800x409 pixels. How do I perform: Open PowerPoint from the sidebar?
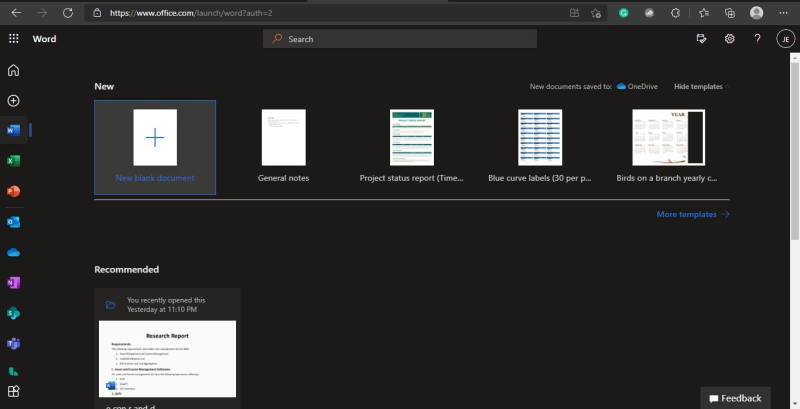pyautogui.click(x=13, y=191)
